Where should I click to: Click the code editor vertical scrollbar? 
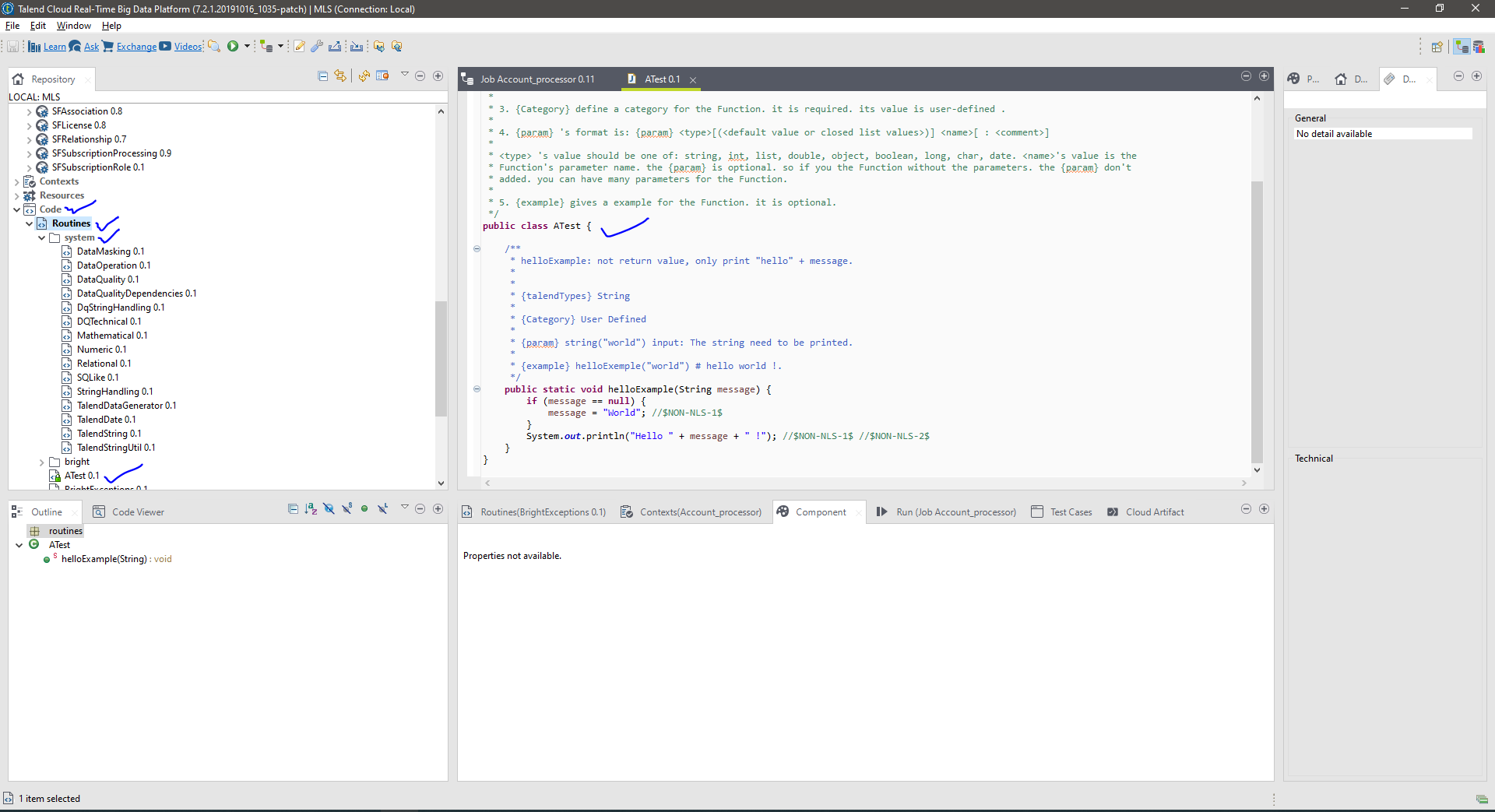click(1256, 319)
